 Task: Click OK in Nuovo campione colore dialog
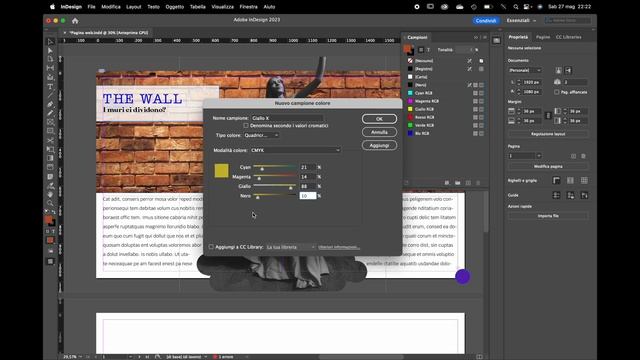click(x=379, y=119)
